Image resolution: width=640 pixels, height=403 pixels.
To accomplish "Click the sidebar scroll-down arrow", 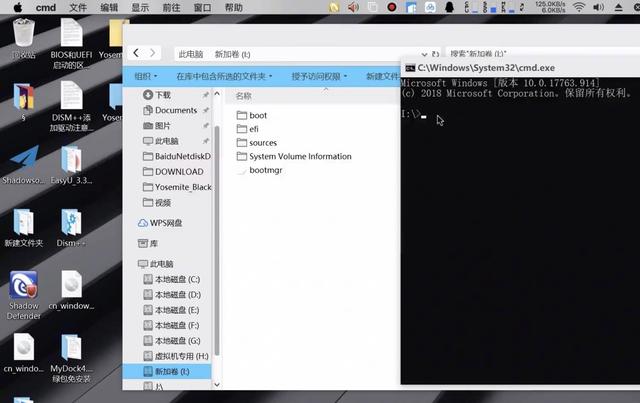I will (x=217, y=384).
